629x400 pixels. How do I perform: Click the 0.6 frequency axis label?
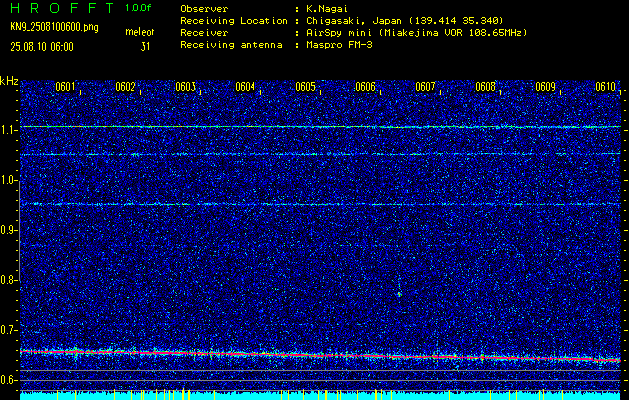point(9,380)
